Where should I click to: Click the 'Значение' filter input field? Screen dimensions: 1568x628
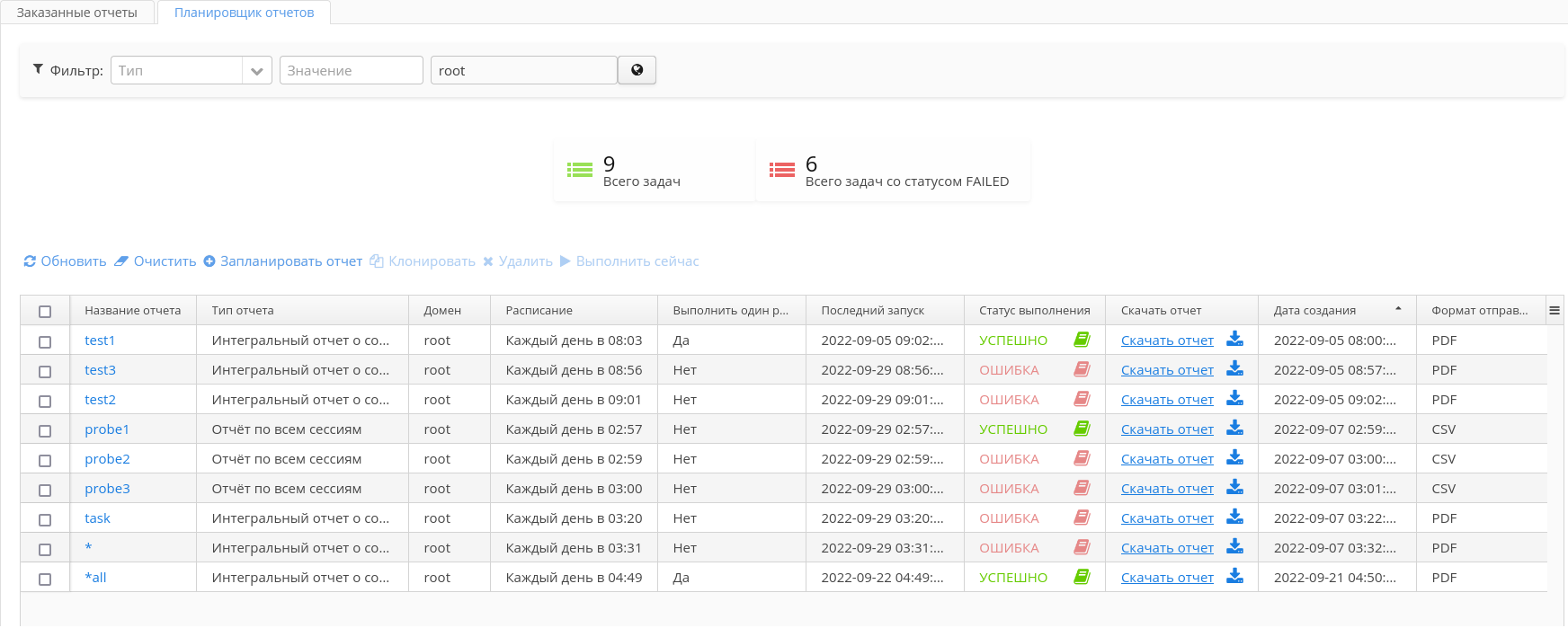(x=351, y=71)
